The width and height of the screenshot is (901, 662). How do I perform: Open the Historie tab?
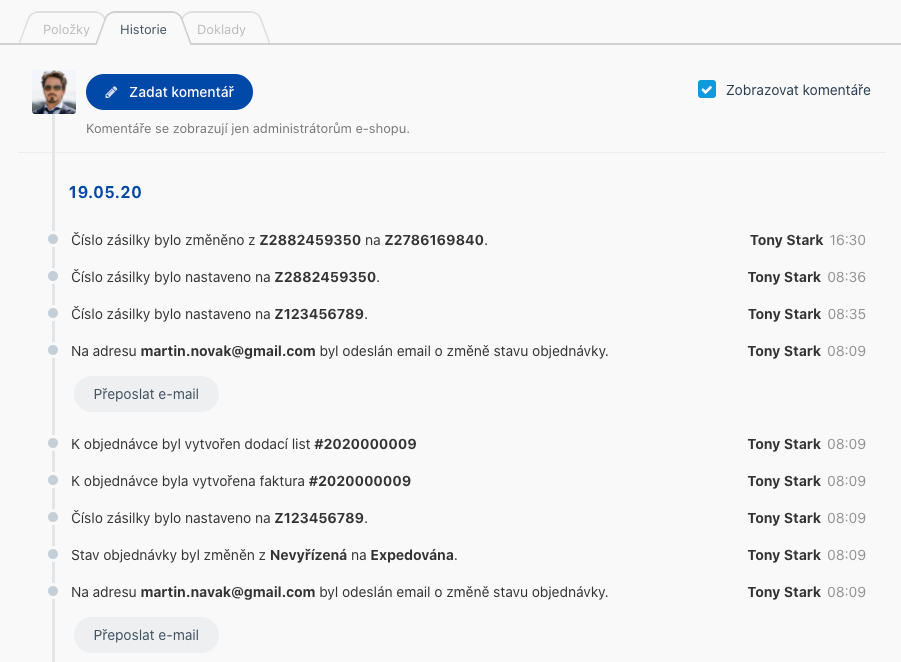coord(143,29)
